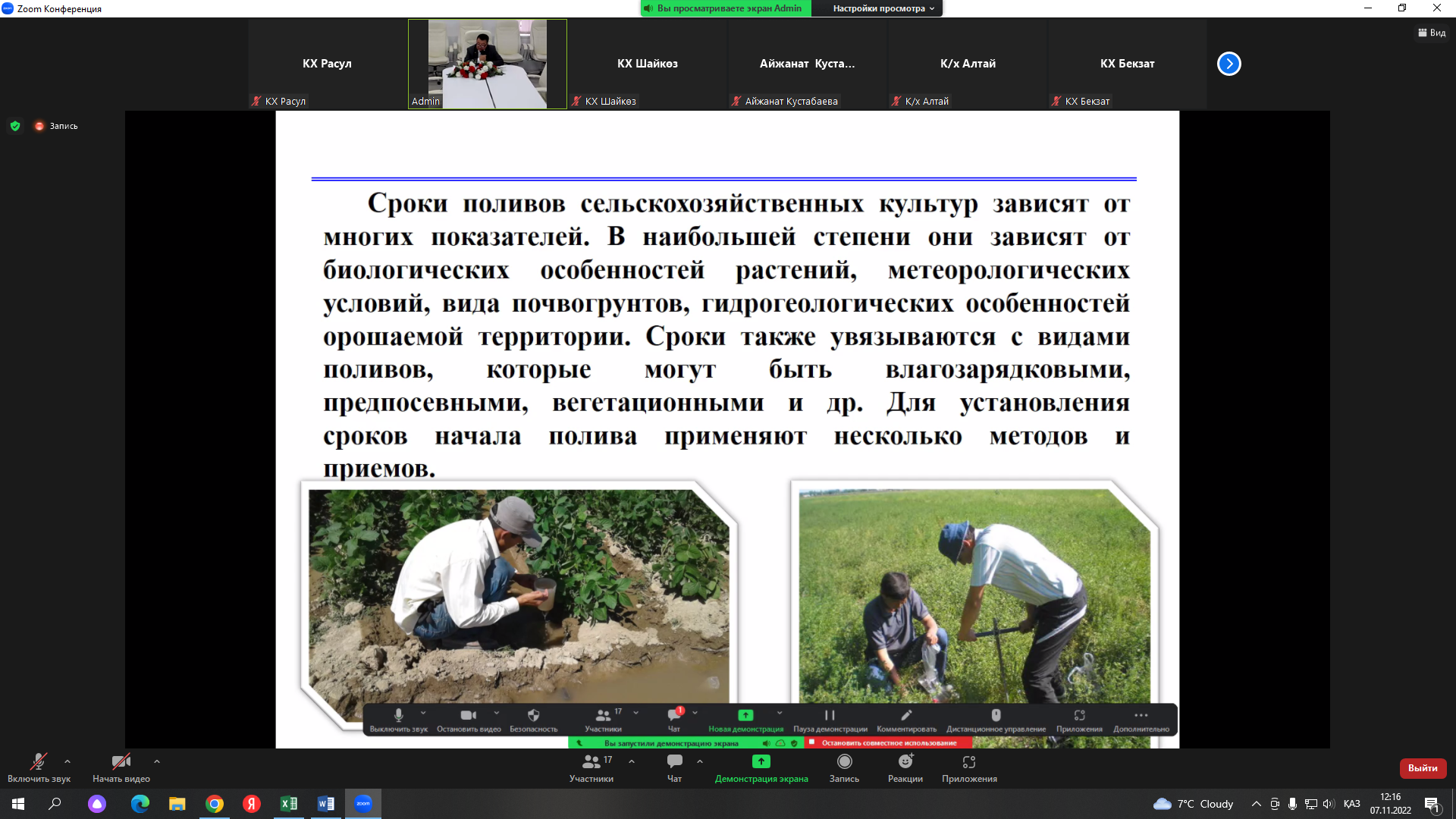Screen dimensions: 1456x819
Task: Open Excel from taskbar
Action: 289,804
